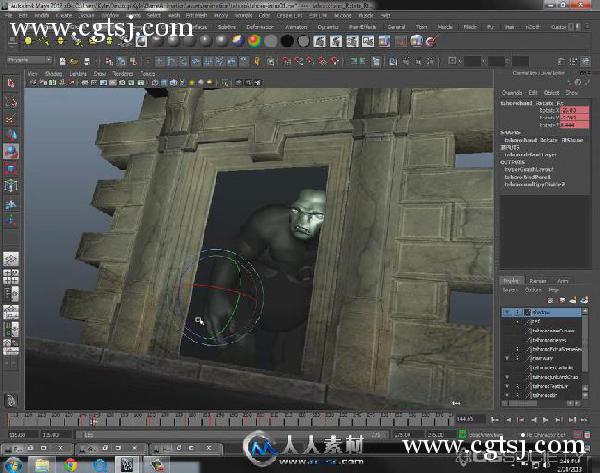The height and width of the screenshot is (473, 600).
Task: Open the Render View window icon
Action: [x=393, y=61]
